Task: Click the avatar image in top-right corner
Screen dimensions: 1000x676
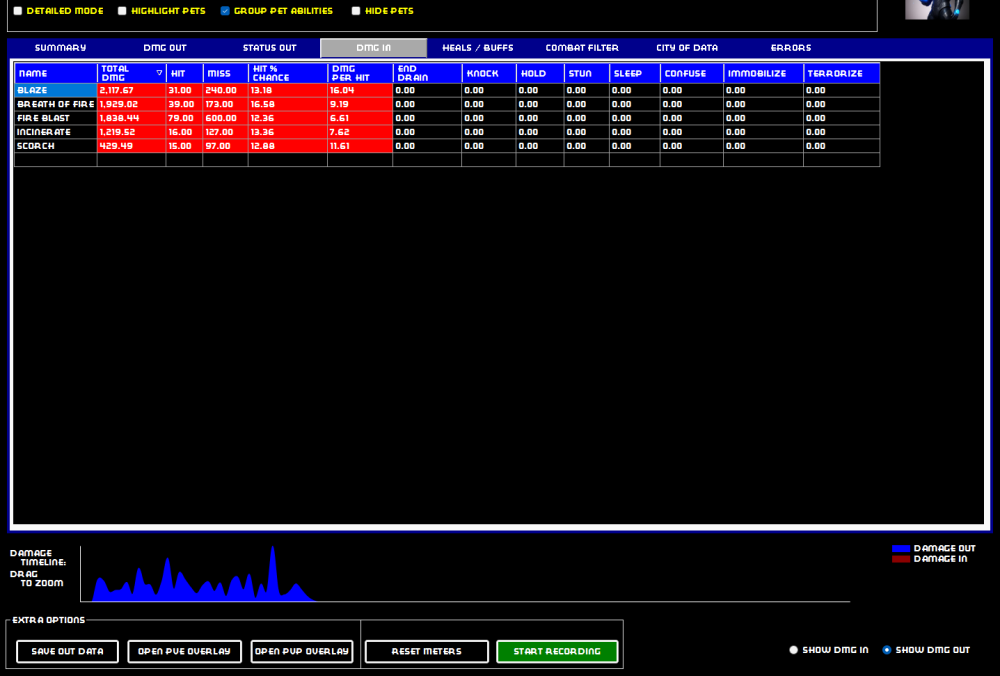Action: click(937, 9)
